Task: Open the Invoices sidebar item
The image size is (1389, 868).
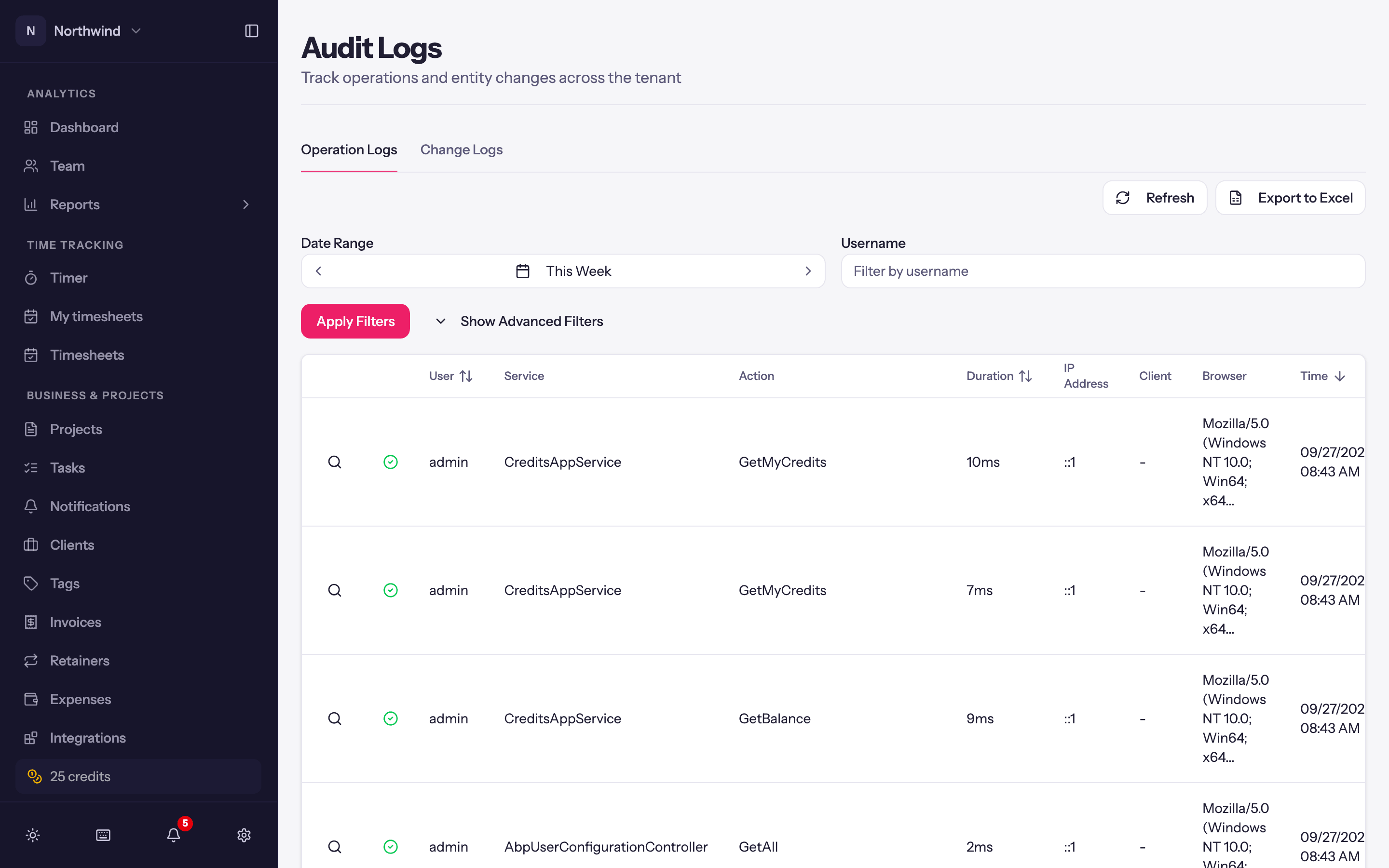Action: (x=138, y=622)
